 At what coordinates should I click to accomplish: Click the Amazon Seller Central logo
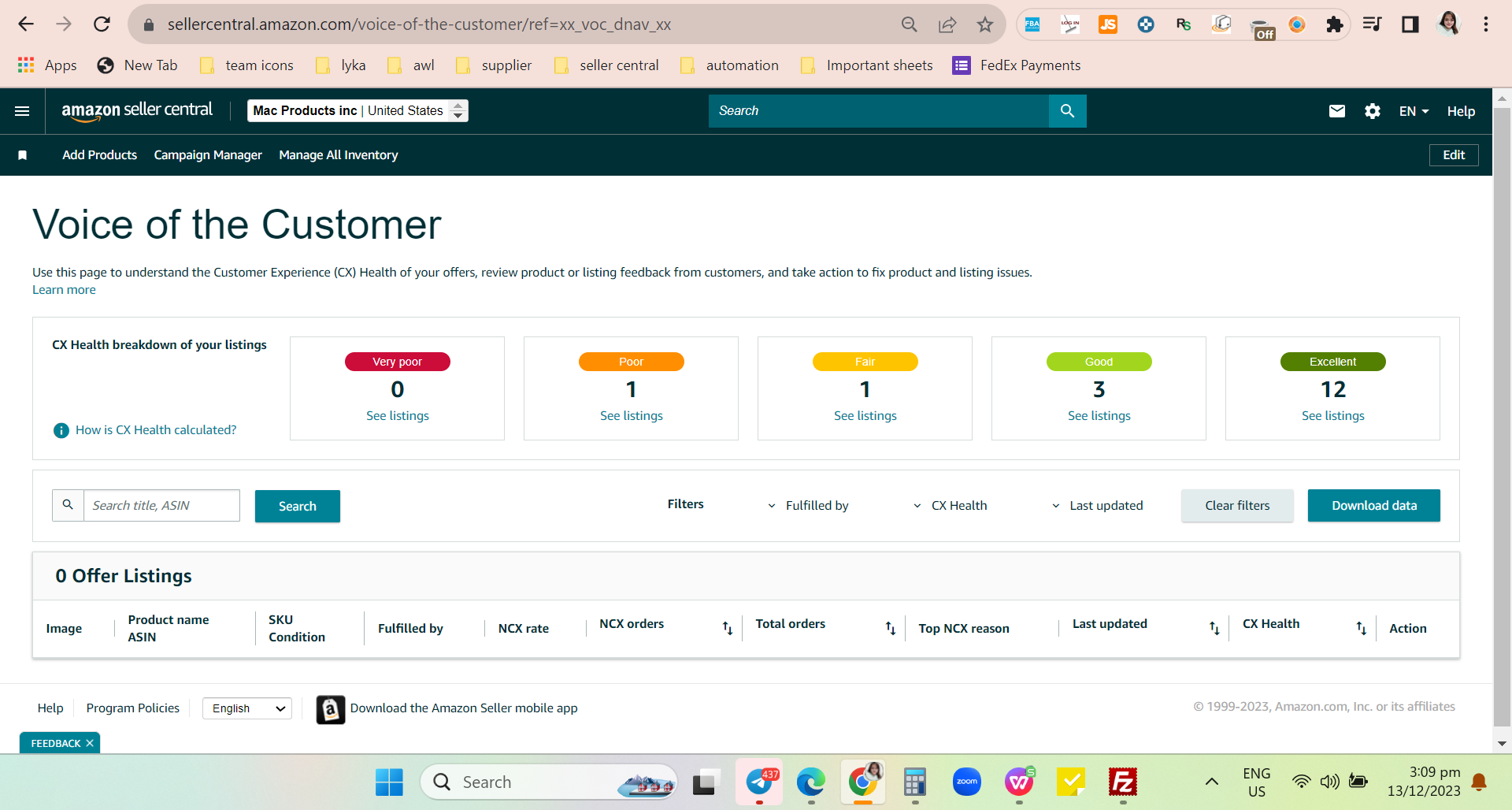(137, 111)
